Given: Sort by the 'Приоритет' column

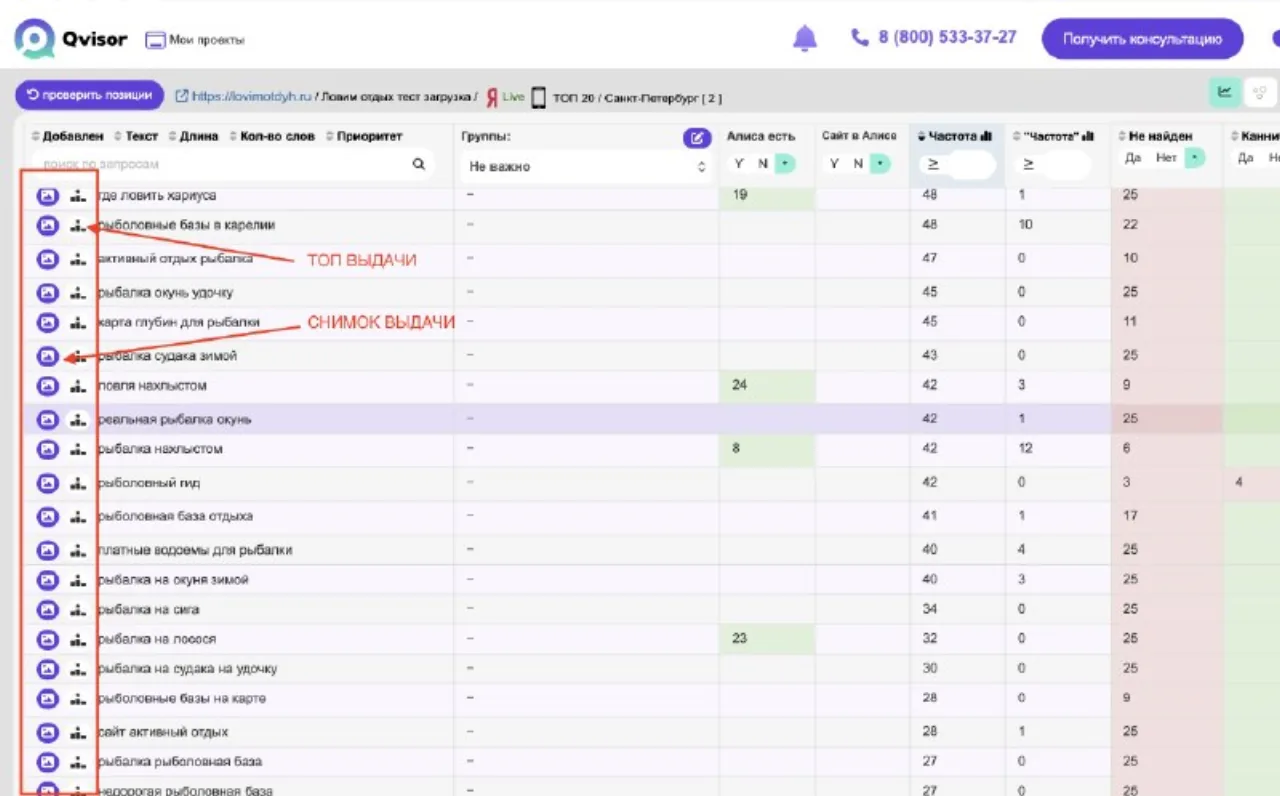Looking at the screenshot, I should pyautogui.click(x=364, y=136).
